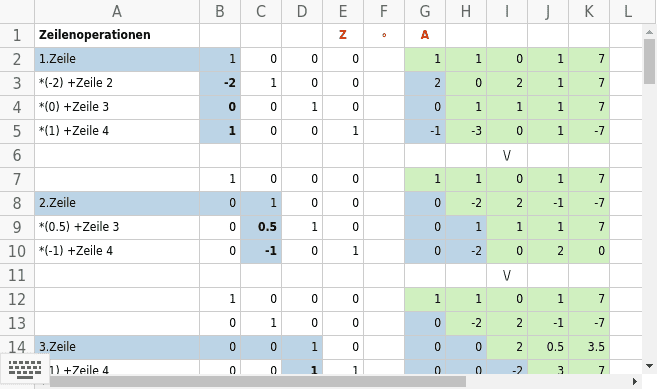Click the vertical scrollbar down arrow
The image size is (659, 391).
[x=649, y=366]
